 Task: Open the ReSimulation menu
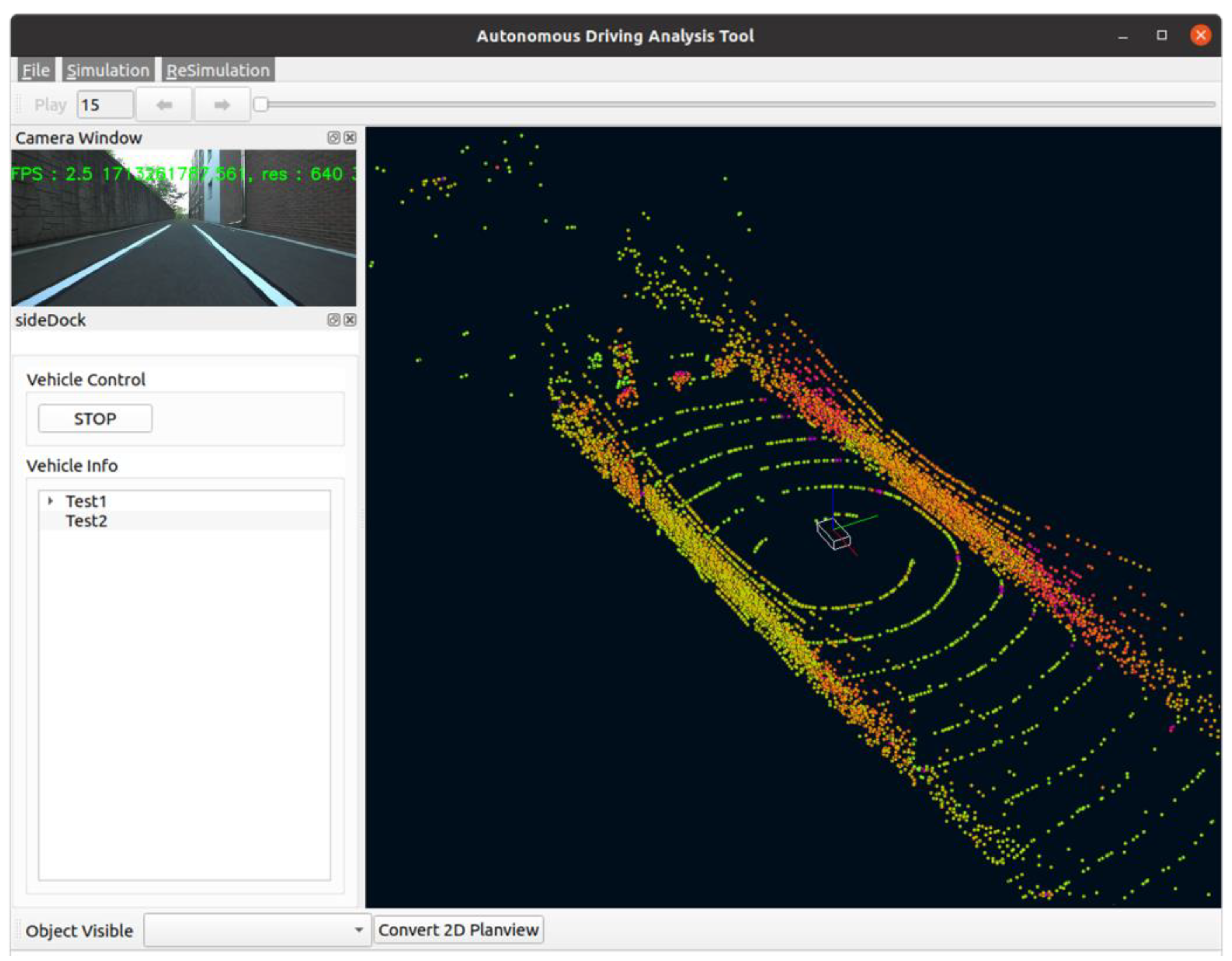pyautogui.click(x=218, y=71)
